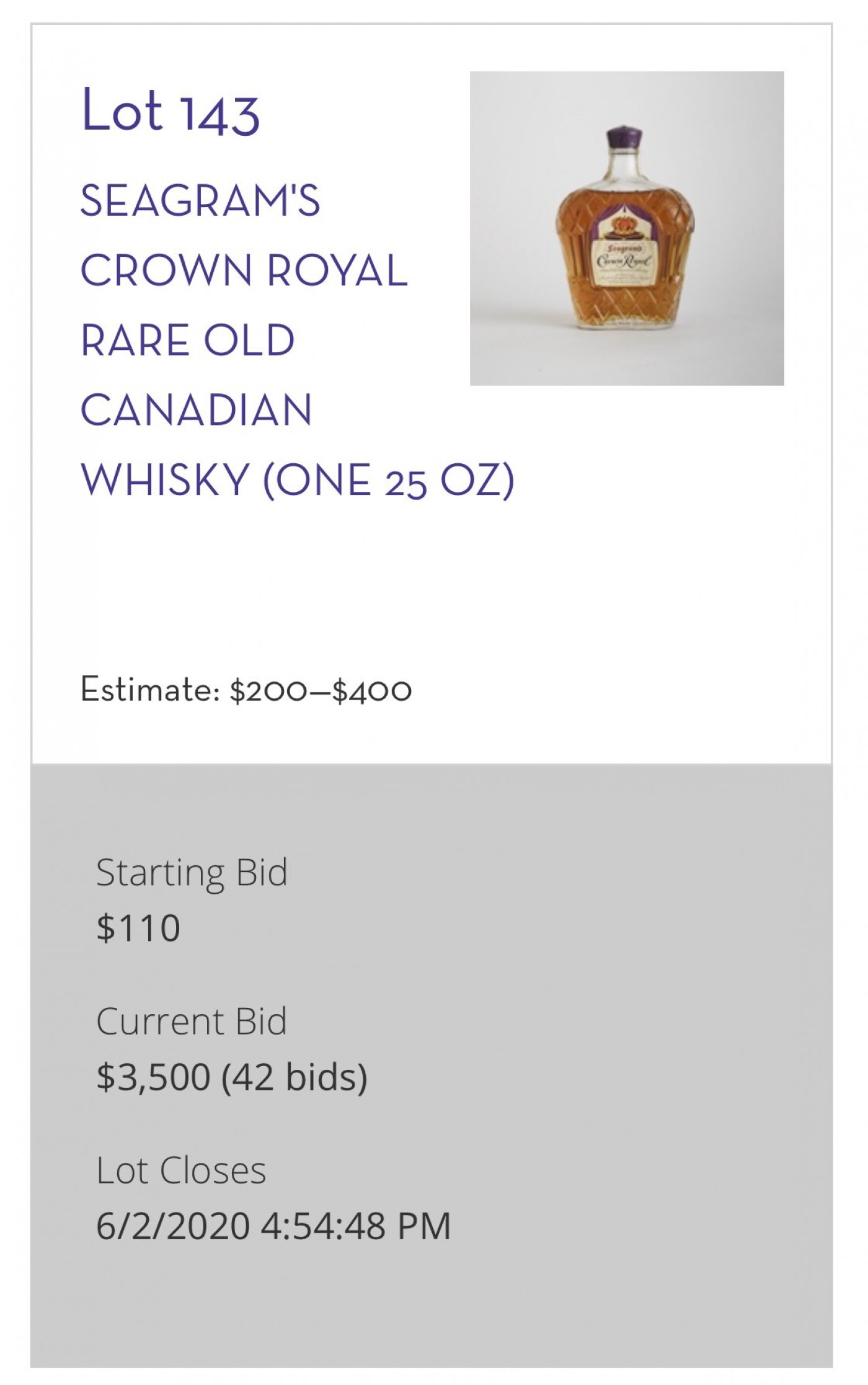Viewport: 868px width, 1385px height.
Task: Click the Estimate label
Action: (150, 689)
